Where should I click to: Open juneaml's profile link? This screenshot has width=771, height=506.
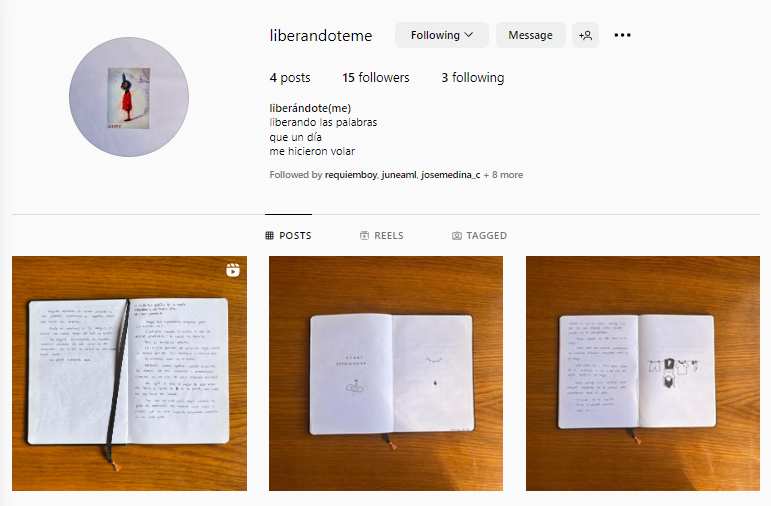399,175
